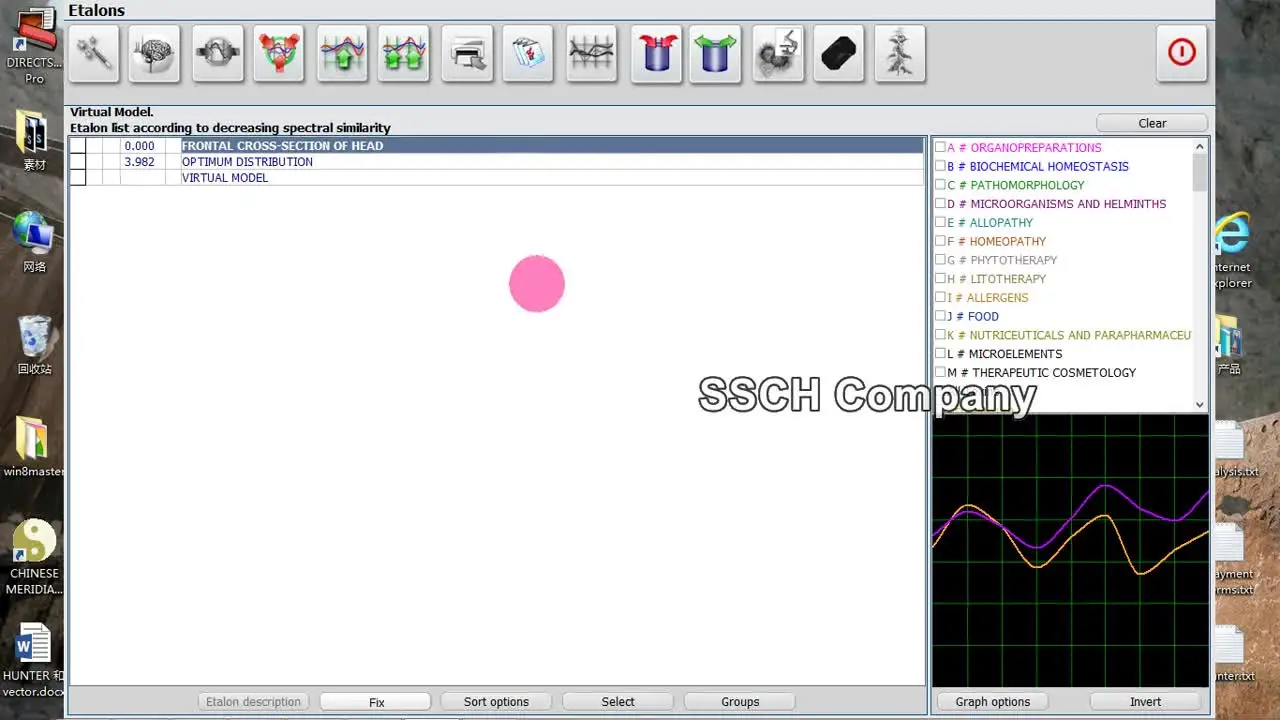The height and width of the screenshot is (720, 1280).
Task: Click blue cylinder with green arrows icon
Action: 715,53
